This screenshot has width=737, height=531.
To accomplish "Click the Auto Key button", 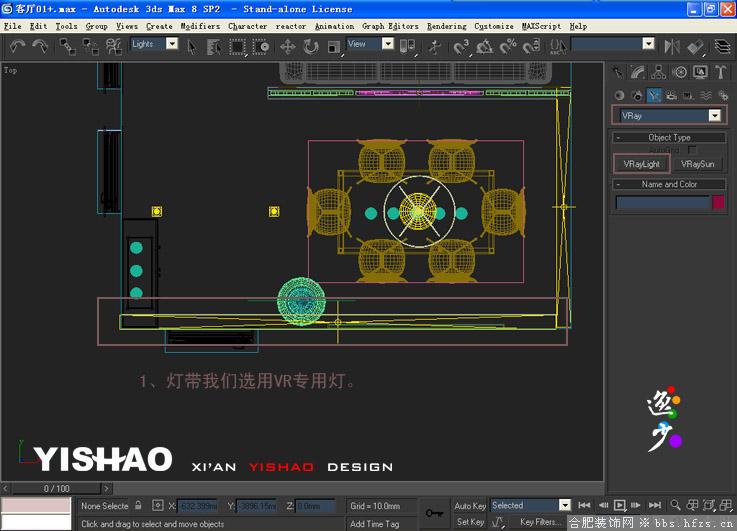I will click(x=470, y=506).
